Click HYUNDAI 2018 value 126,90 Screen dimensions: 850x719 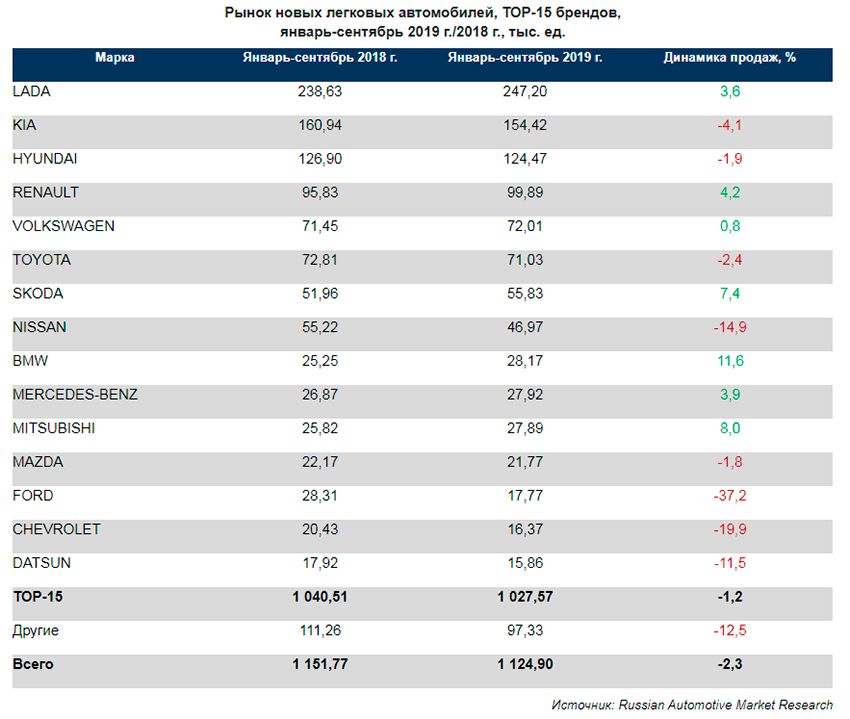coord(320,158)
